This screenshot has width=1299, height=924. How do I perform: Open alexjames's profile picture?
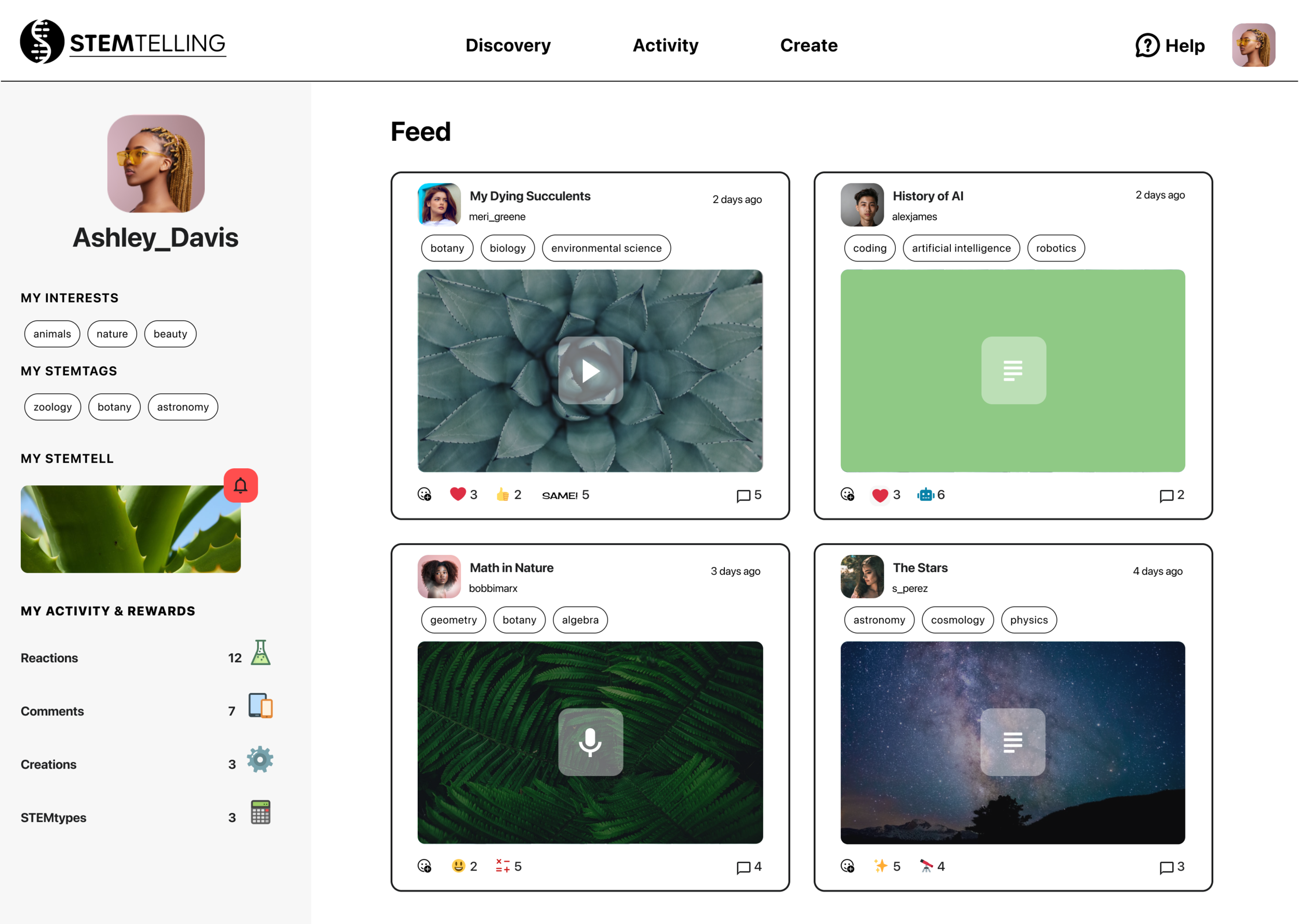pyautogui.click(x=862, y=204)
